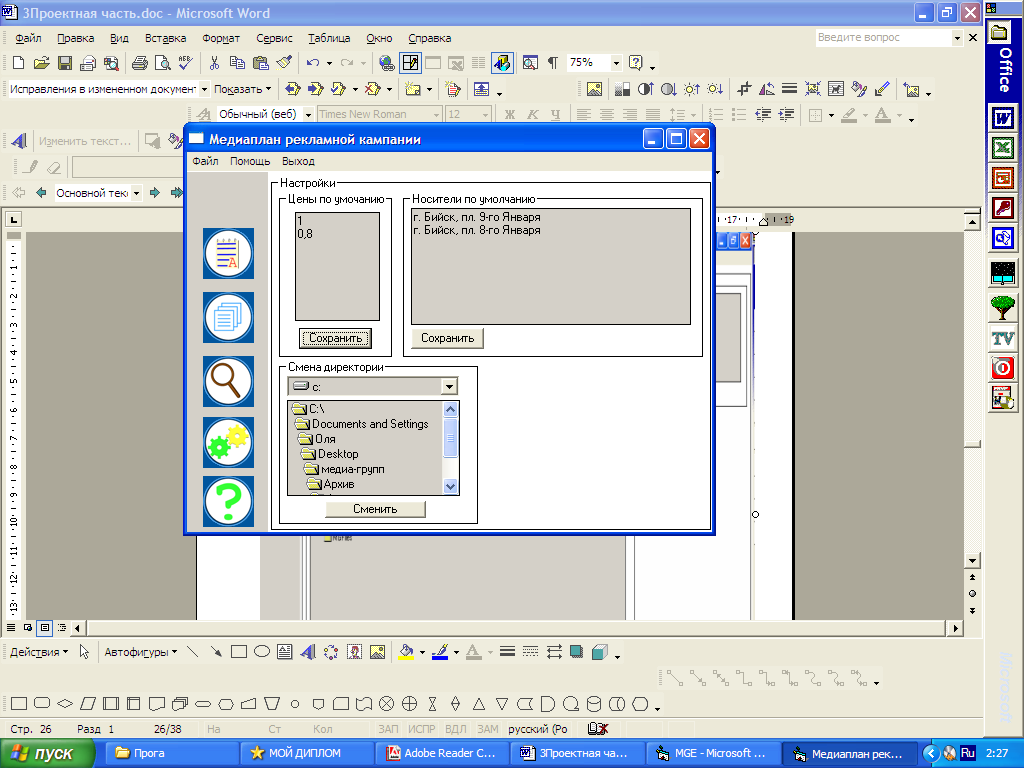Click the green question mark help icon
The image size is (1024, 768).
pos(228,501)
